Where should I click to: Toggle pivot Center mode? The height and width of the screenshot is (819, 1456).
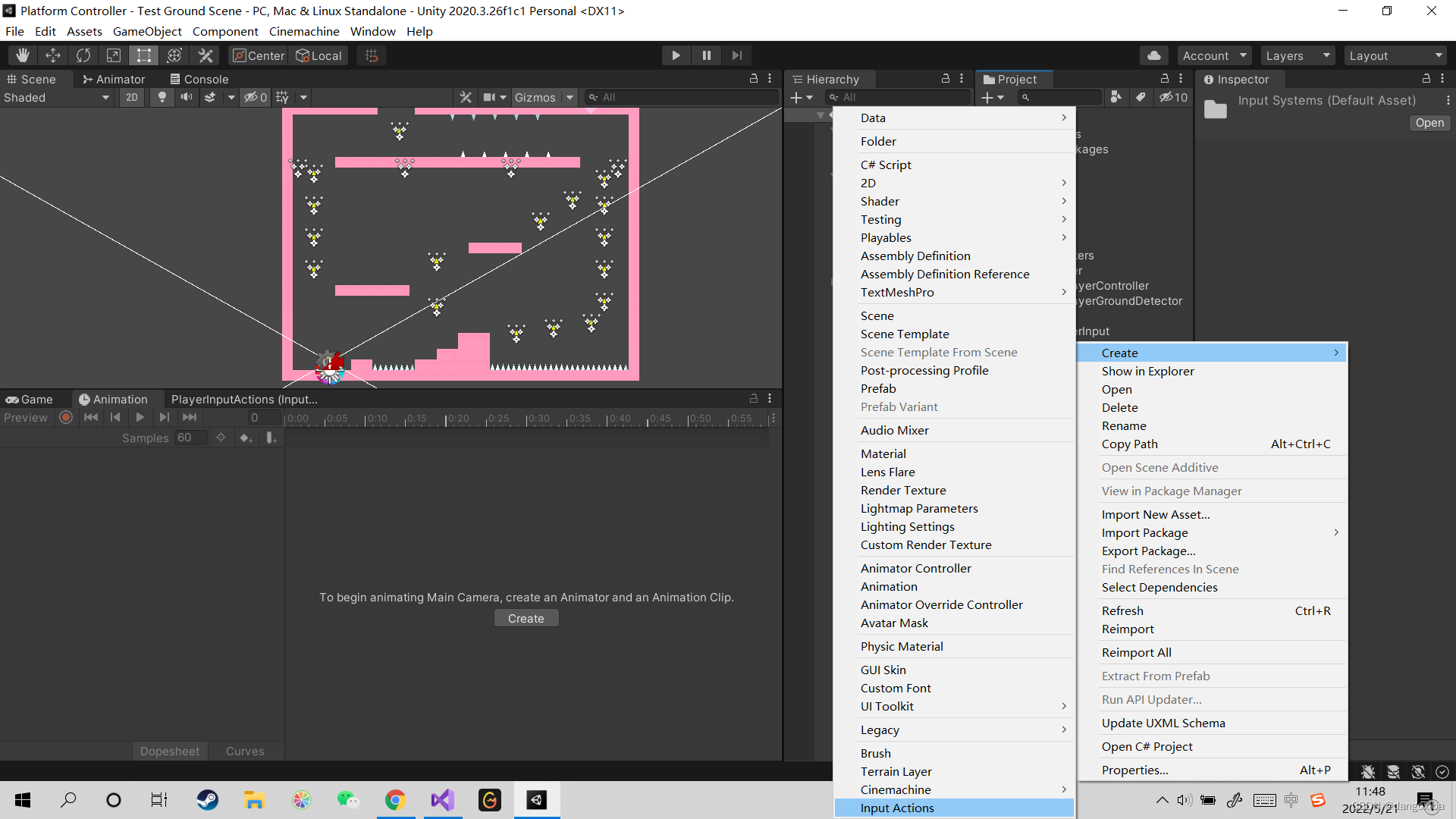point(259,55)
